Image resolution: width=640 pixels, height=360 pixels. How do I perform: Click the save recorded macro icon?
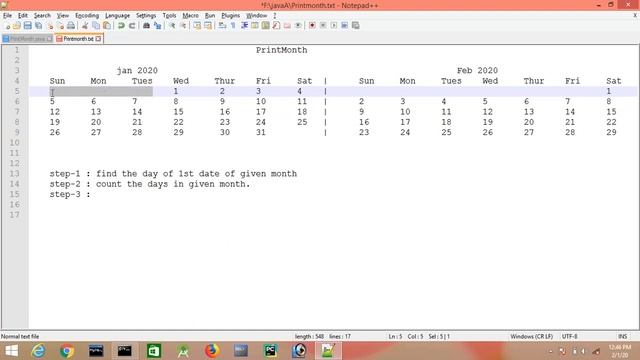(356, 26)
